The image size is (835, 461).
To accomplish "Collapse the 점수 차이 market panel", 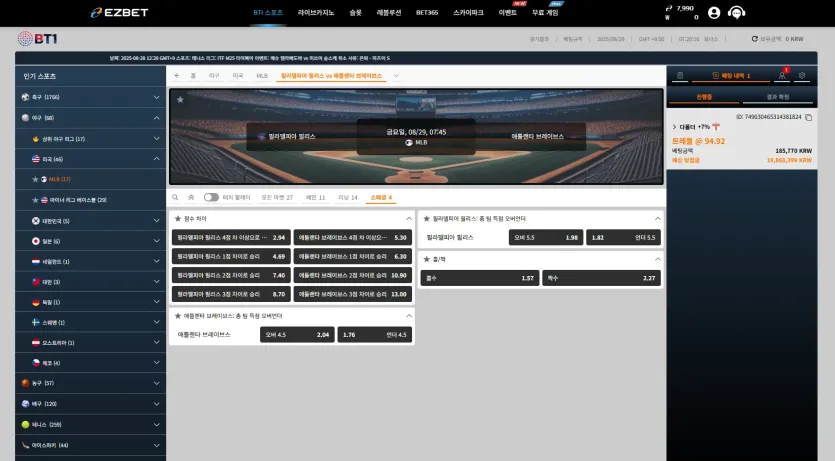I will [409, 219].
